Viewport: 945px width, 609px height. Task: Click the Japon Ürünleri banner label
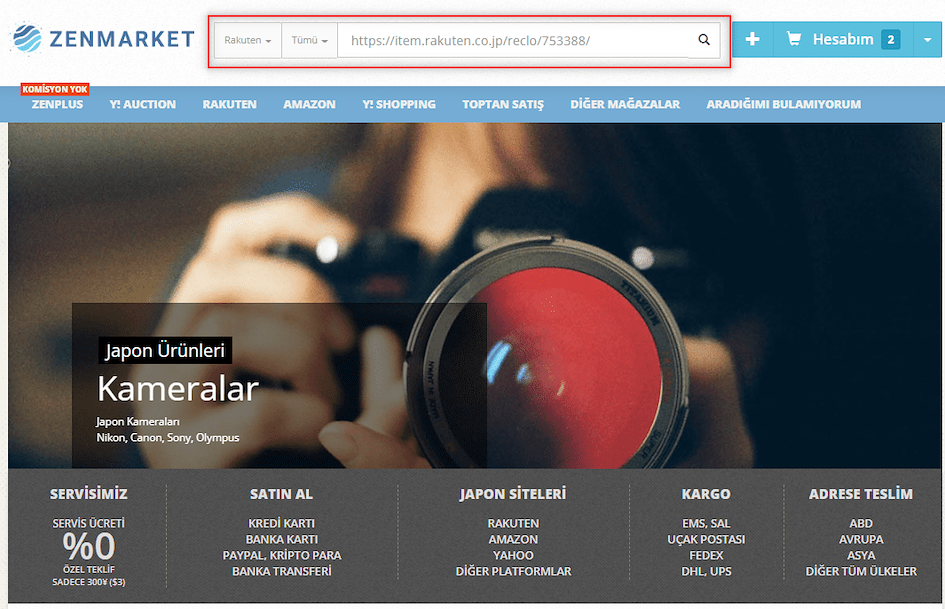click(x=165, y=350)
